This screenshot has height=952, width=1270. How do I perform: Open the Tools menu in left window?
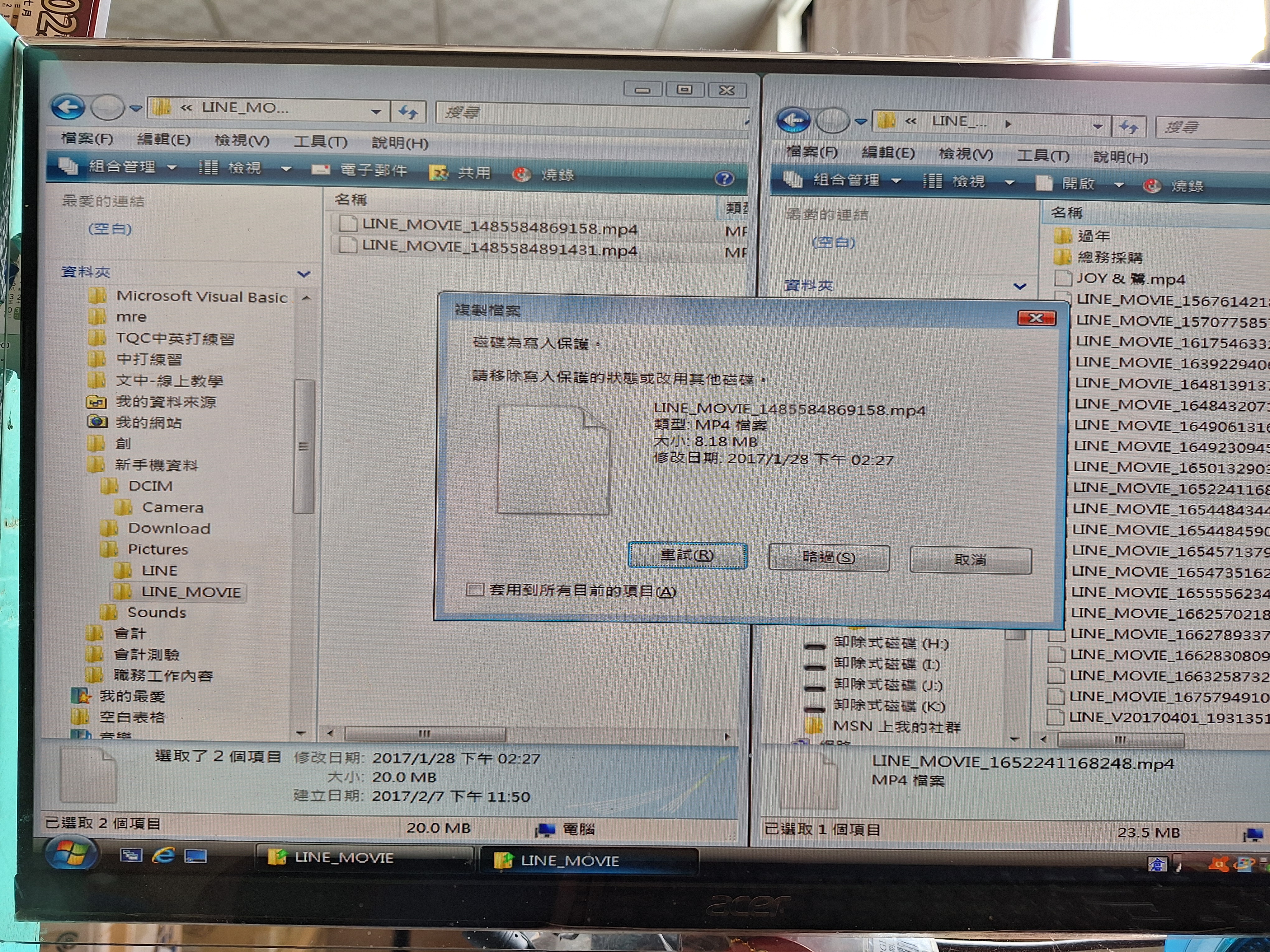point(320,141)
